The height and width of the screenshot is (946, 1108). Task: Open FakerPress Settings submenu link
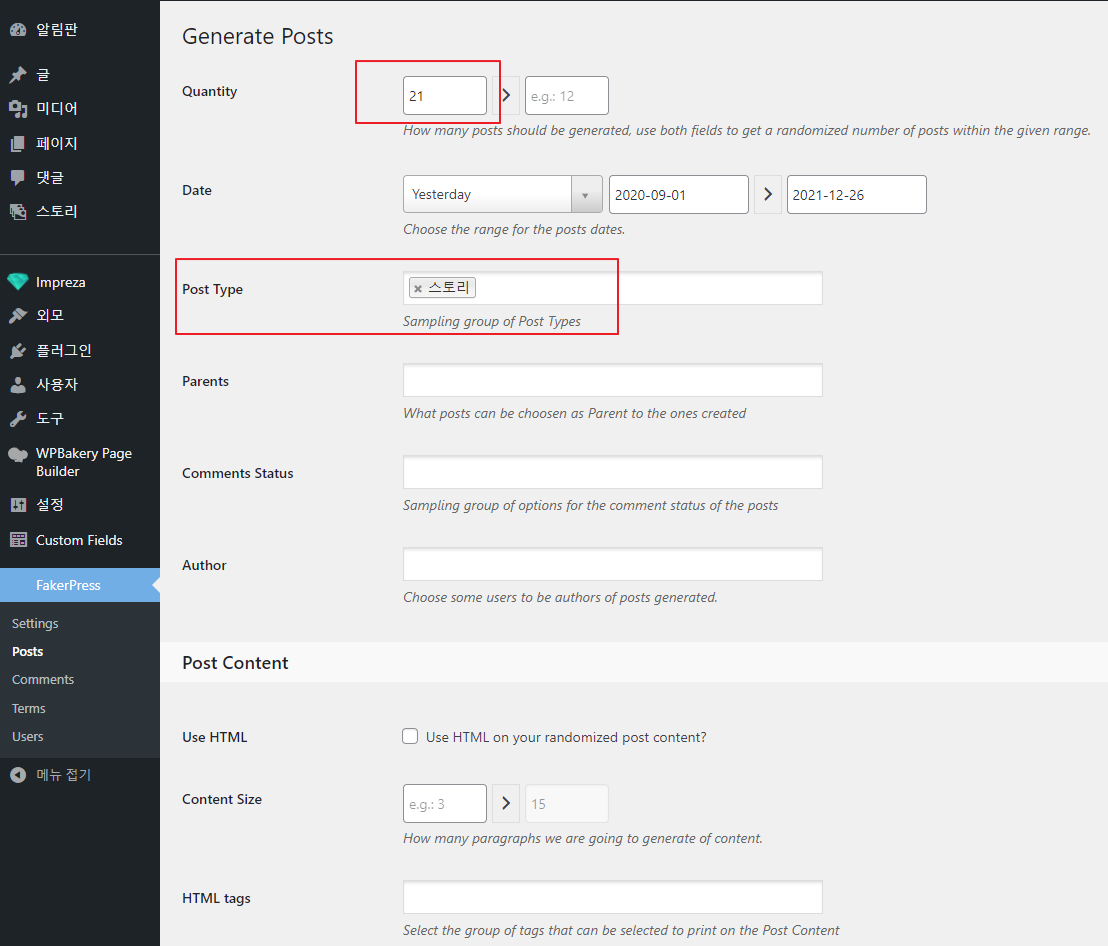[x=35, y=623]
